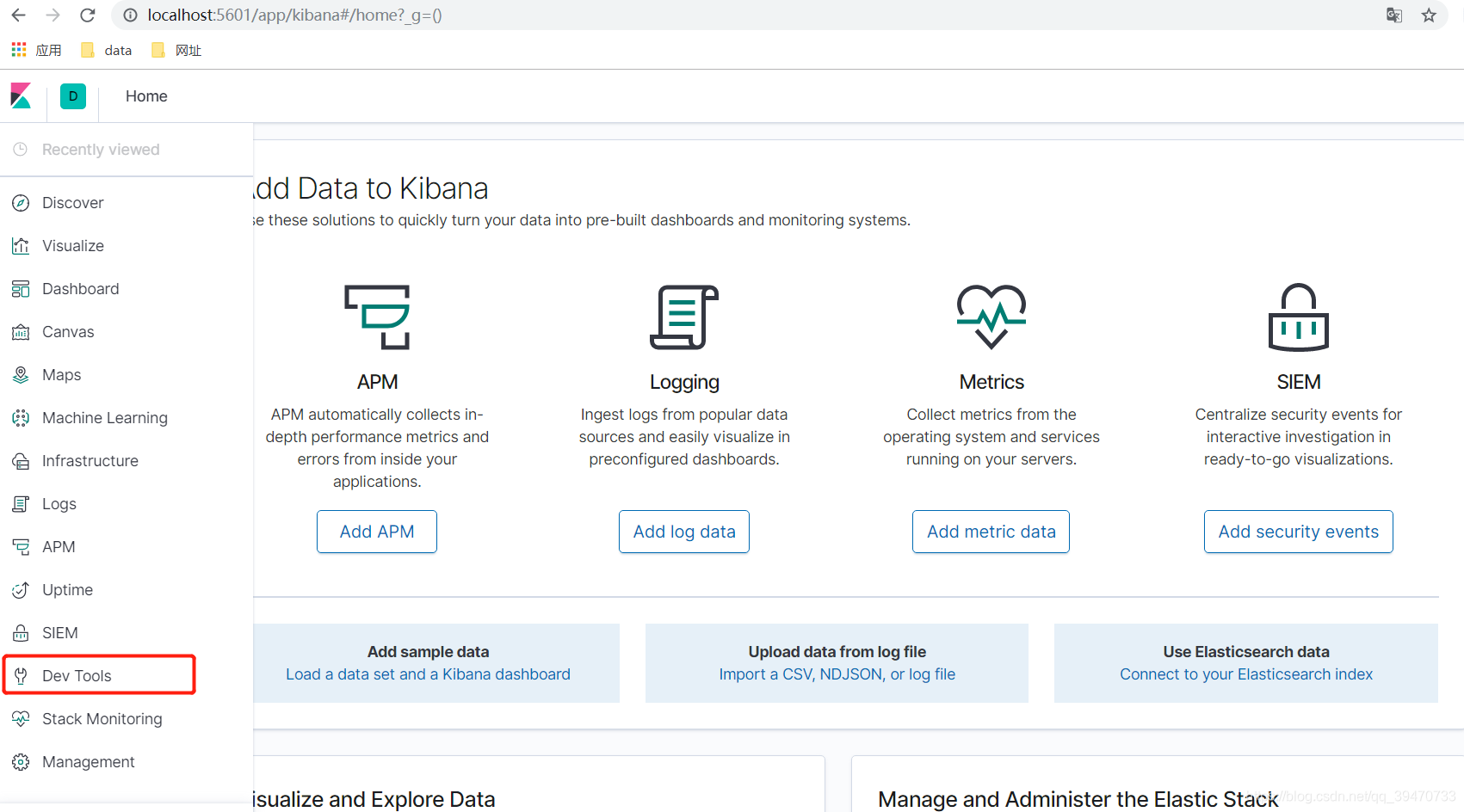Open the Dashboard app

coord(80,288)
